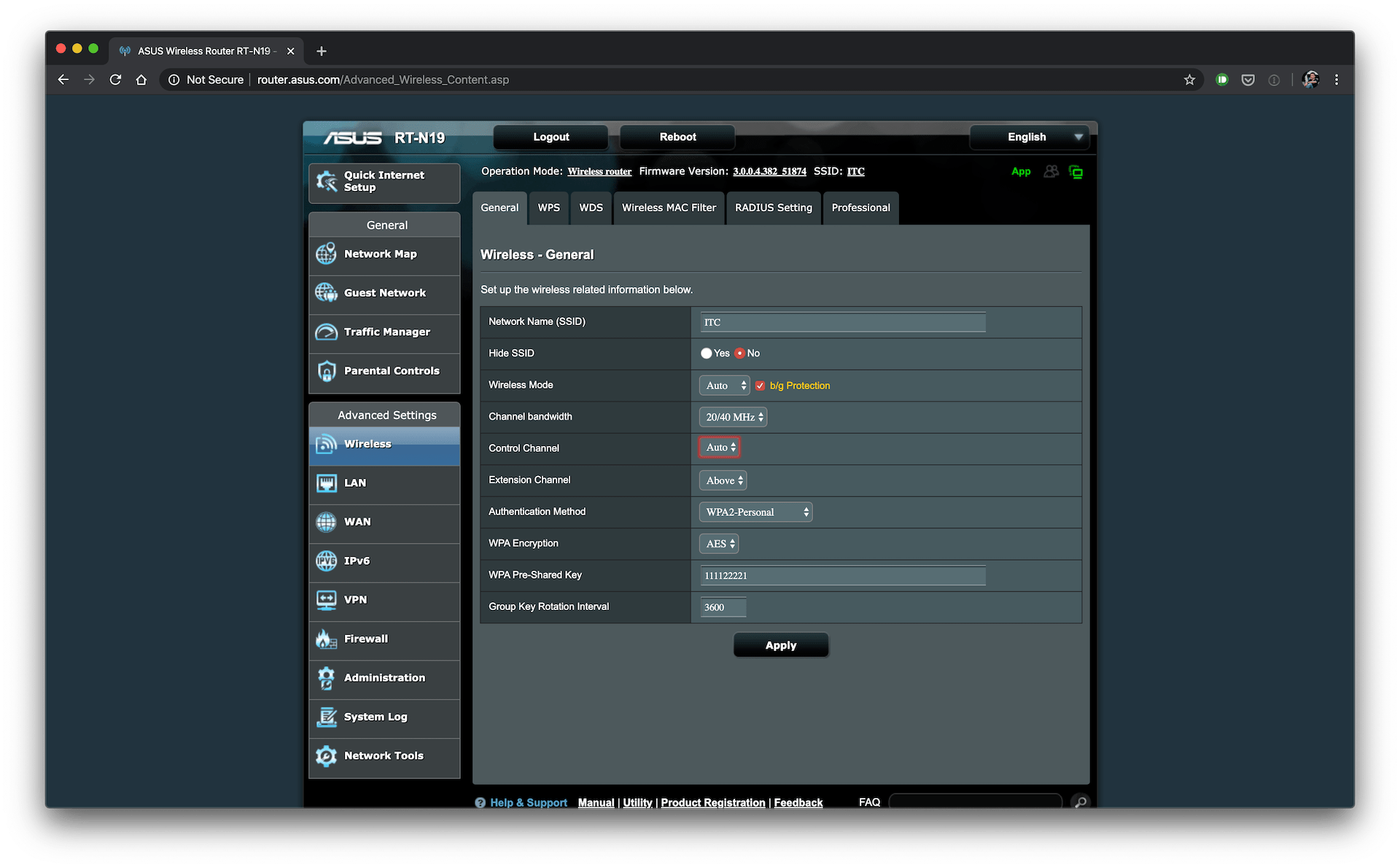Open the Control Channel dropdown

click(719, 447)
